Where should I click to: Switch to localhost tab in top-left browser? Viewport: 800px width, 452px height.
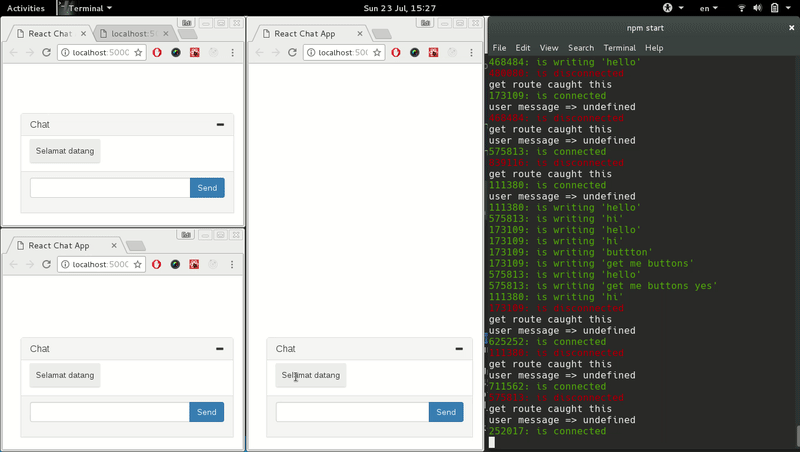coord(134,34)
